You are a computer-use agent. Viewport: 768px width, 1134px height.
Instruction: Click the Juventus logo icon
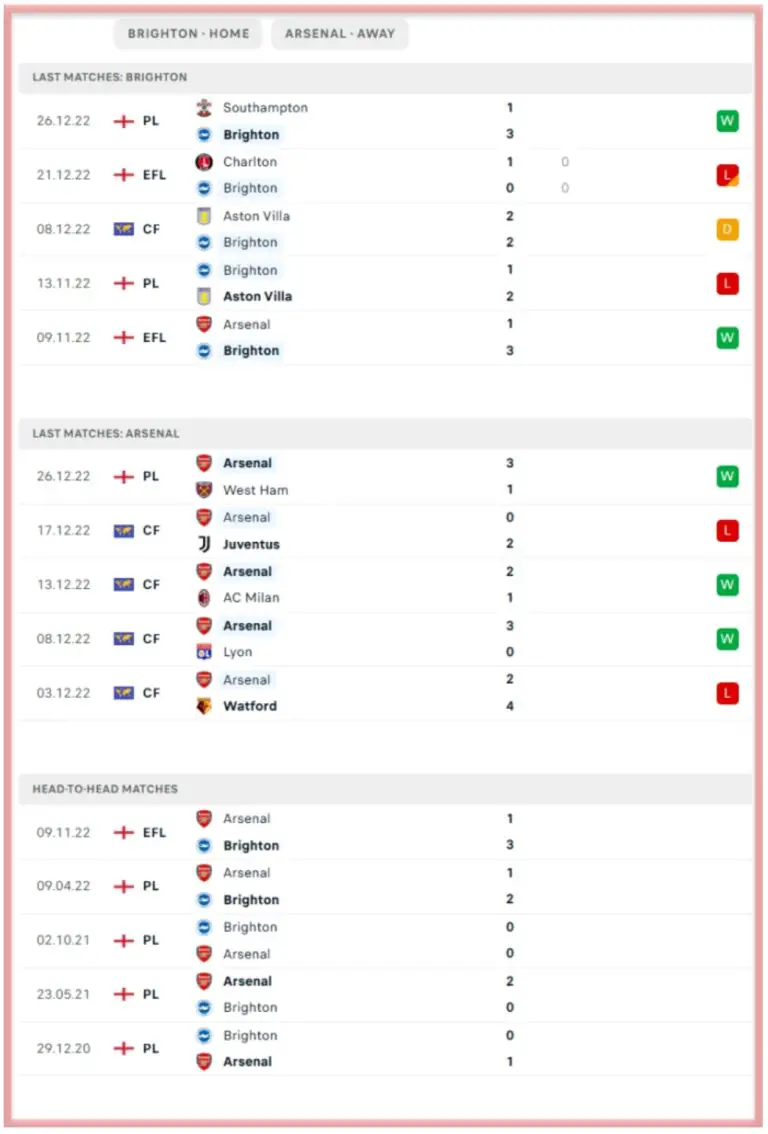tap(204, 544)
